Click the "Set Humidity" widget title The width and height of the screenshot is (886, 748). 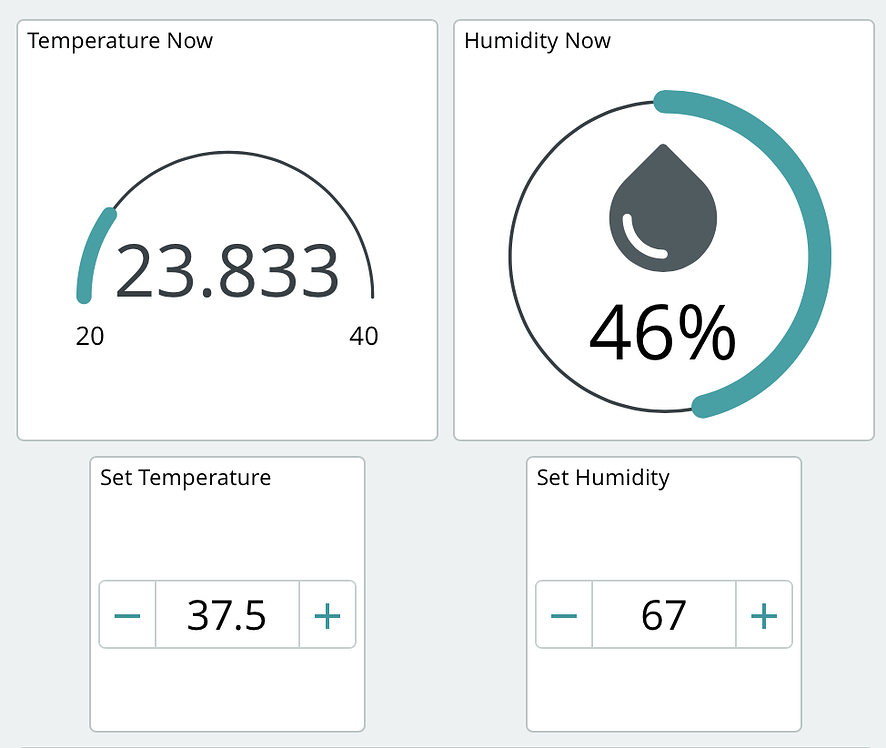[603, 477]
